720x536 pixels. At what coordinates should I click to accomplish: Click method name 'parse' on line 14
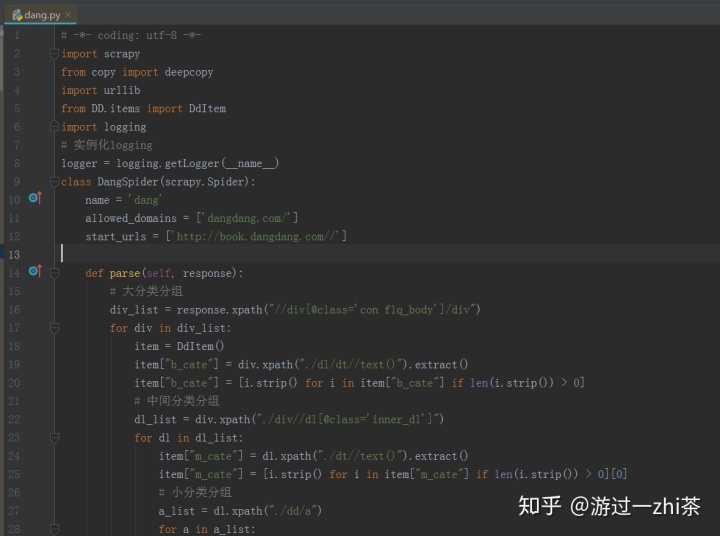(124, 273)
